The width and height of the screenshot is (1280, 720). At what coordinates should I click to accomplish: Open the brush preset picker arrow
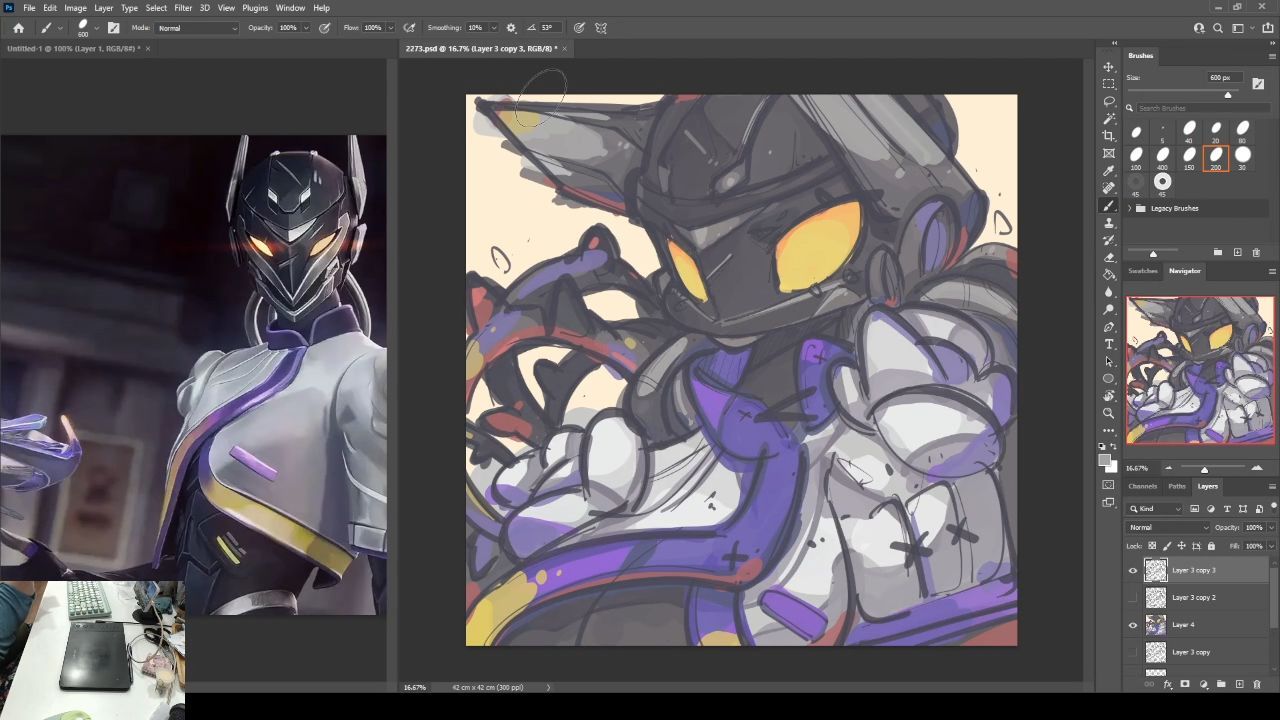pyautogui.click(x=96, y=28)
